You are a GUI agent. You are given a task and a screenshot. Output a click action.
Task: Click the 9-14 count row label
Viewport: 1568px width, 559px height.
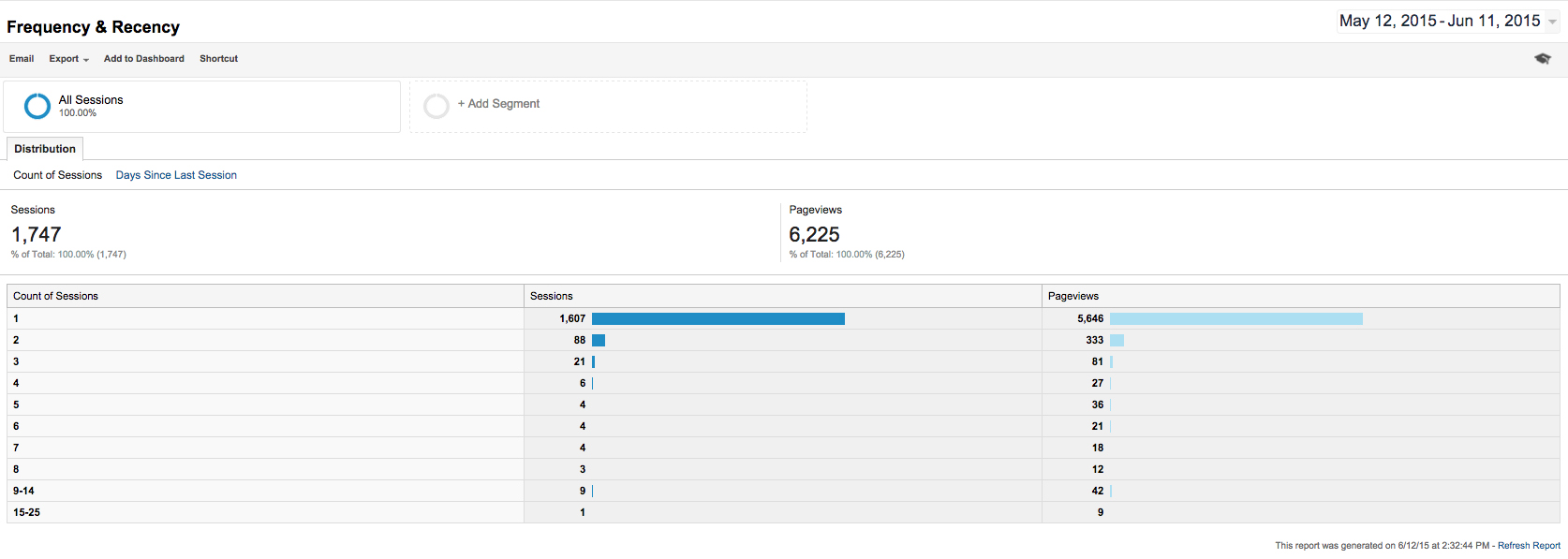tap(23, 492)
